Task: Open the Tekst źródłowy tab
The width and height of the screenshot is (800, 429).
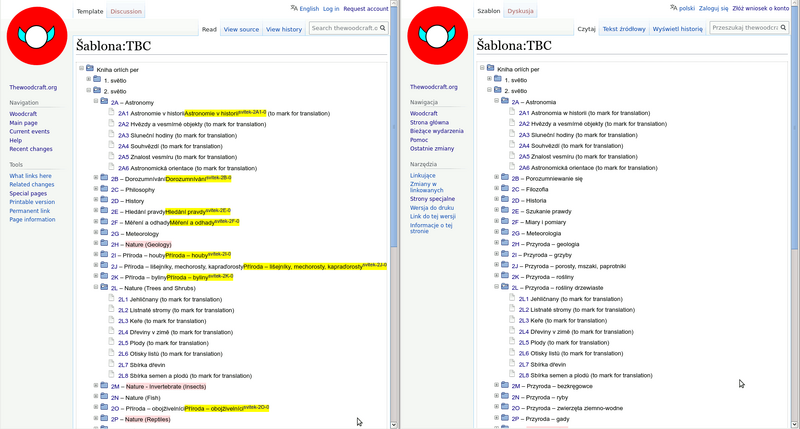Action: point(624,29)
